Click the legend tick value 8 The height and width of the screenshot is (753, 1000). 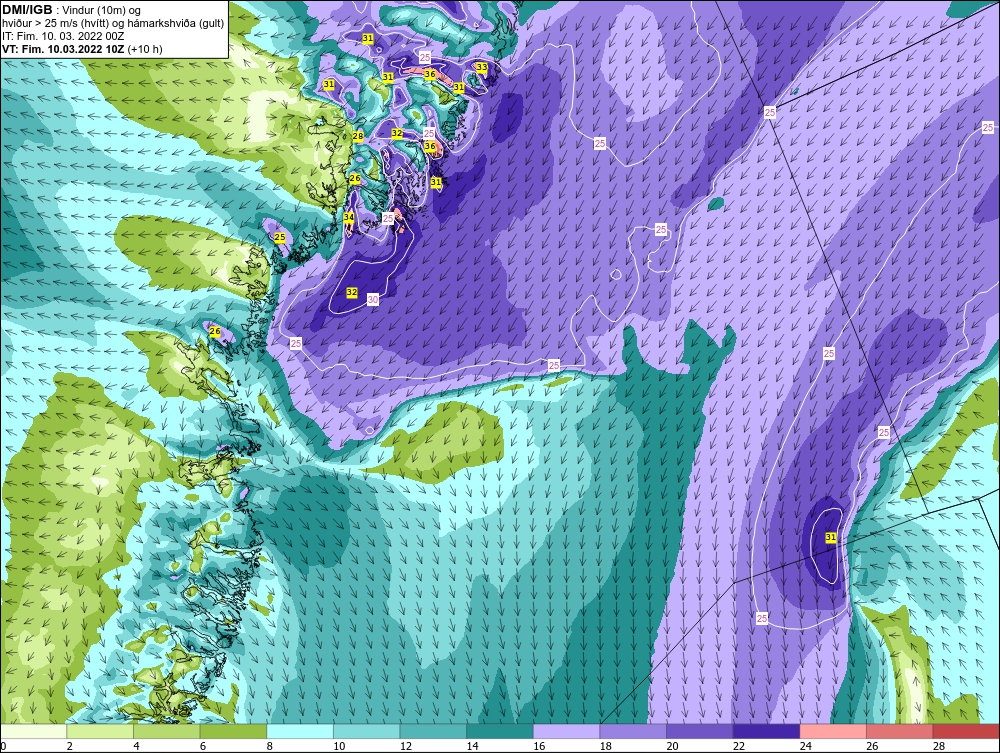270,746
